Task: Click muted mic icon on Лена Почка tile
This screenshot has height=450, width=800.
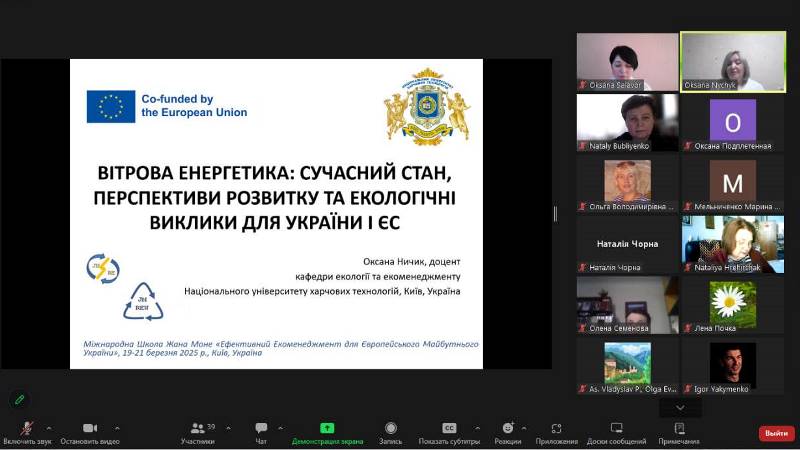Action: click(x=688, y=328)
